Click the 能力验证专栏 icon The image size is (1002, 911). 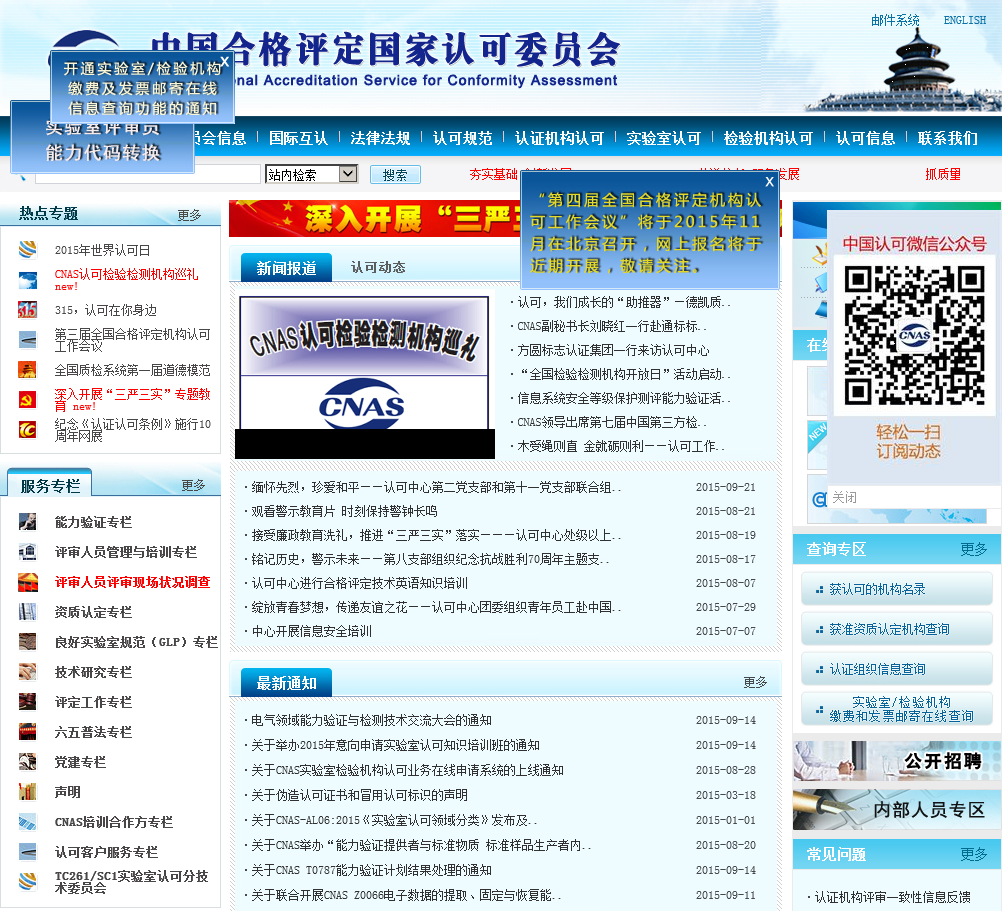(x=27, y=522)
